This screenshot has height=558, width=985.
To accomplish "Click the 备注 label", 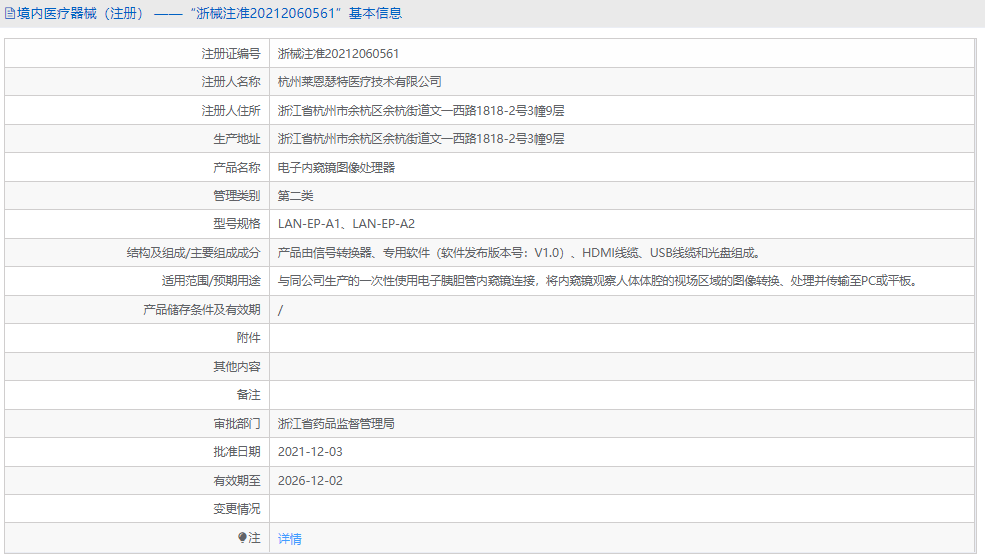I will tap(249, 395).
